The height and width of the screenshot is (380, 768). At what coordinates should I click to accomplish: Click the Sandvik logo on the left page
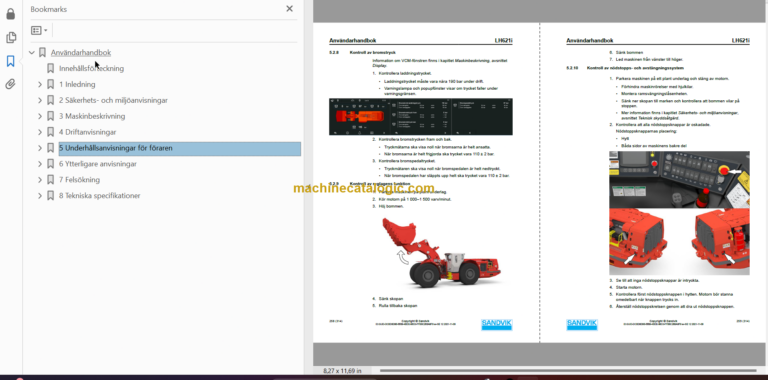click(497, 324)
